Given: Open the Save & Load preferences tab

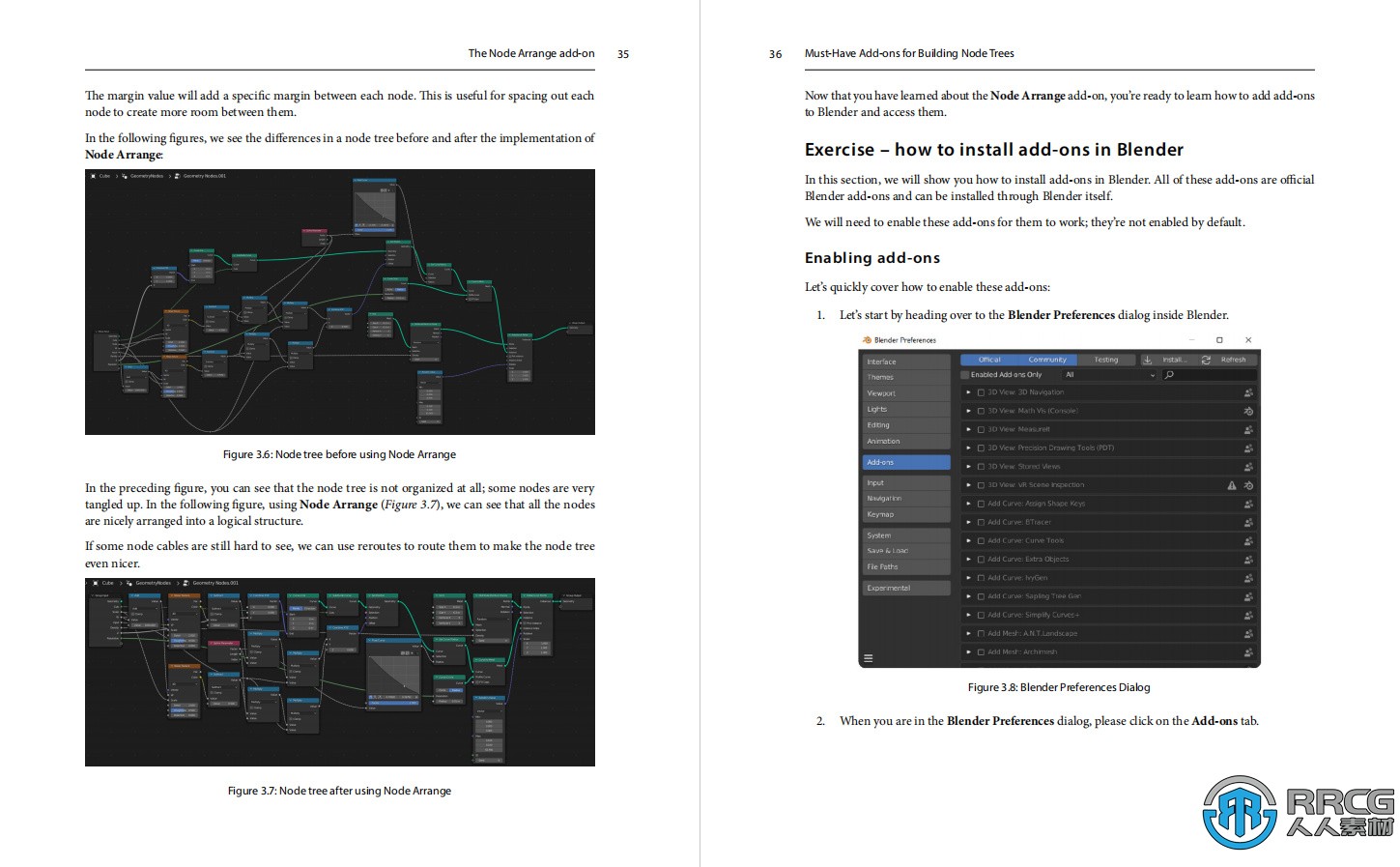Looking at the screenshot, I should tap(906, 551).
